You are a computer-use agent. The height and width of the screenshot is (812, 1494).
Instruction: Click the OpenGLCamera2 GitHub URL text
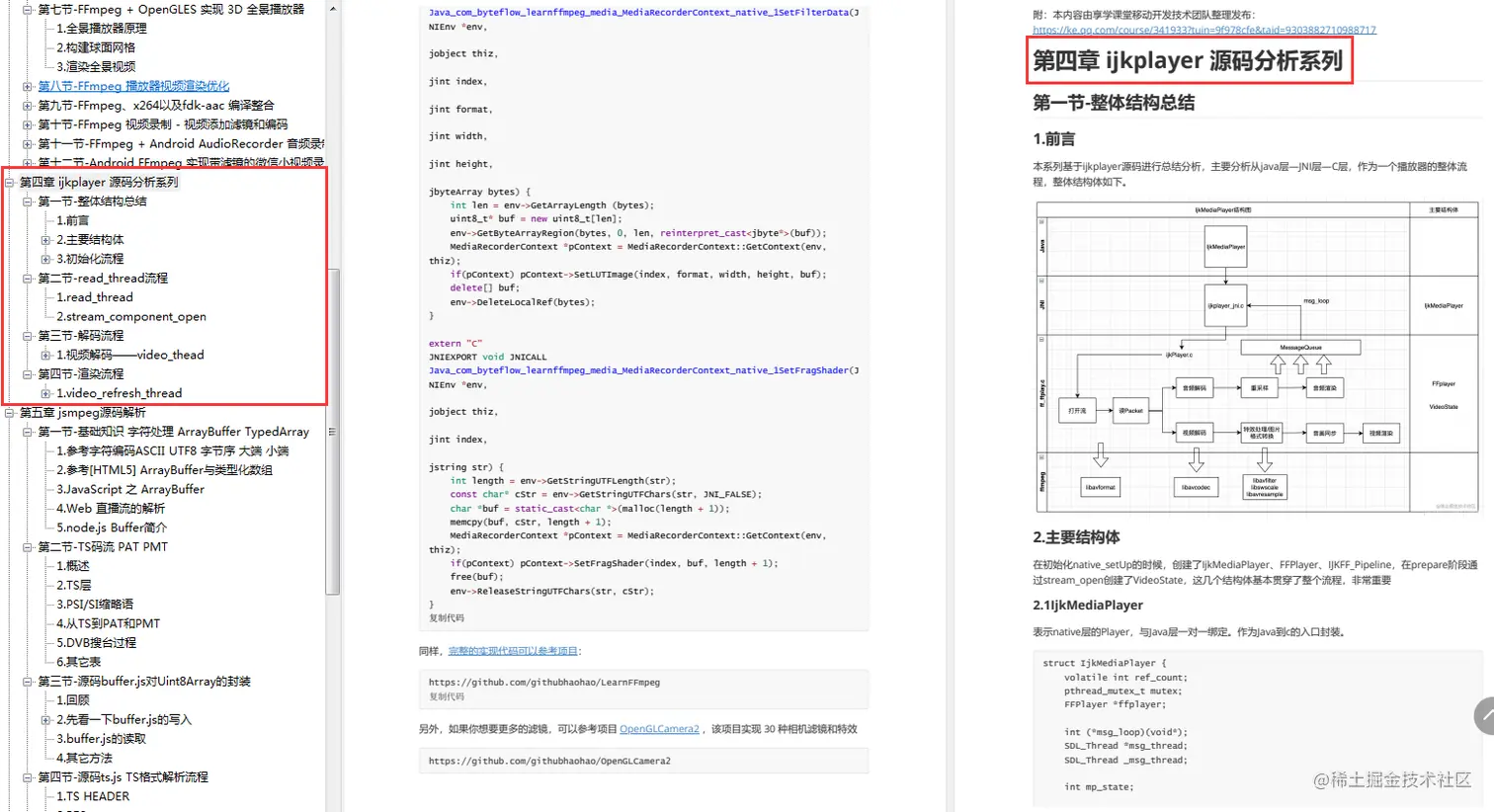point(549,761)
